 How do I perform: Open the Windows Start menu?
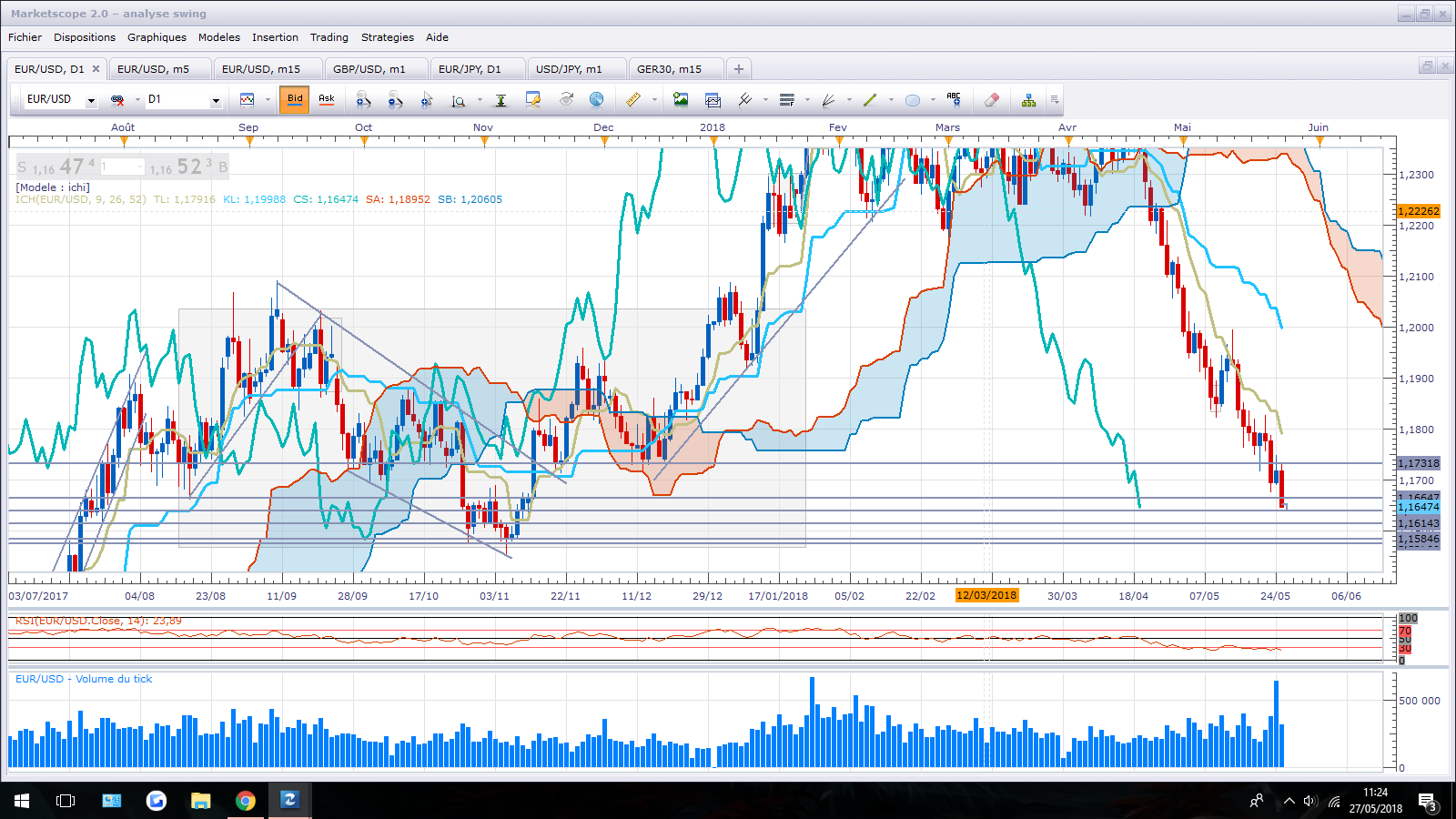click(22, 801)
